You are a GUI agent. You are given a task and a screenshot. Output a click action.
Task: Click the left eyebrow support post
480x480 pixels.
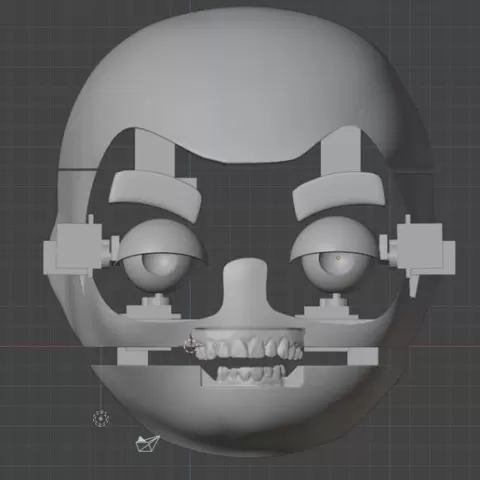(155, 152)
